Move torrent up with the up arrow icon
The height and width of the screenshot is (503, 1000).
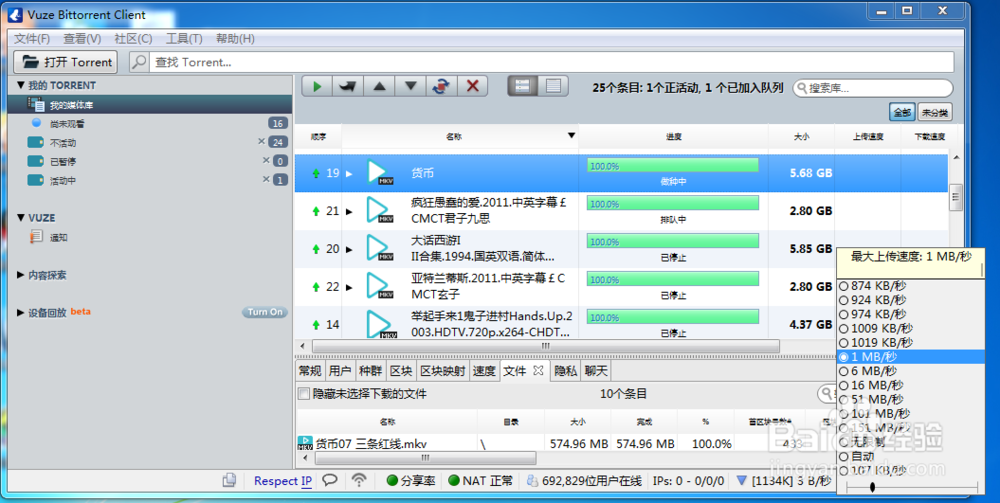[x=379, y=86]
